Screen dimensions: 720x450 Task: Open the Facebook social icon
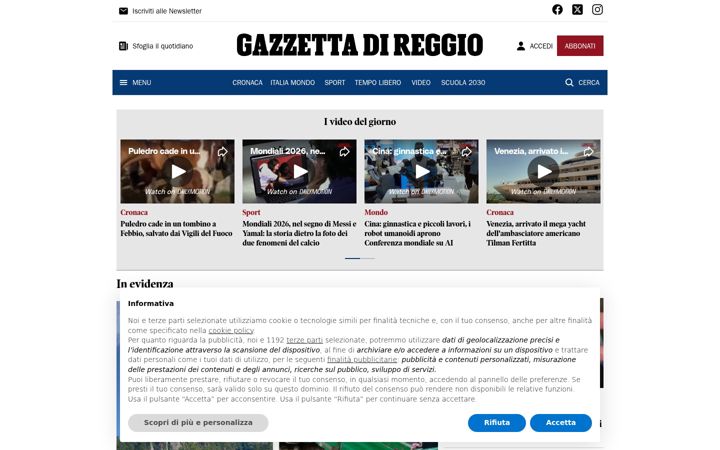pyautogui.click(x=557, y=10)
